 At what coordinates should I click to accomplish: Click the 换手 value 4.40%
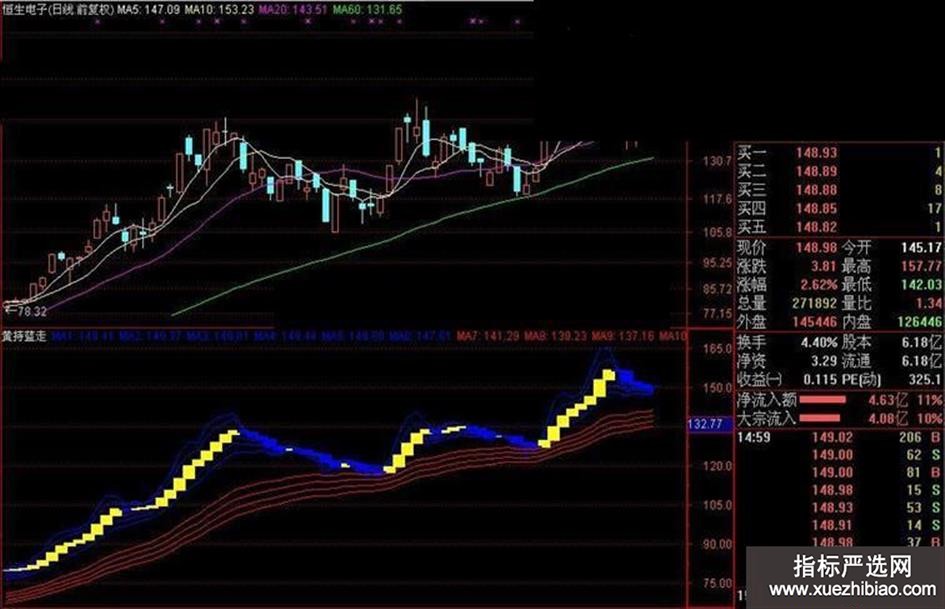point(819,342)
